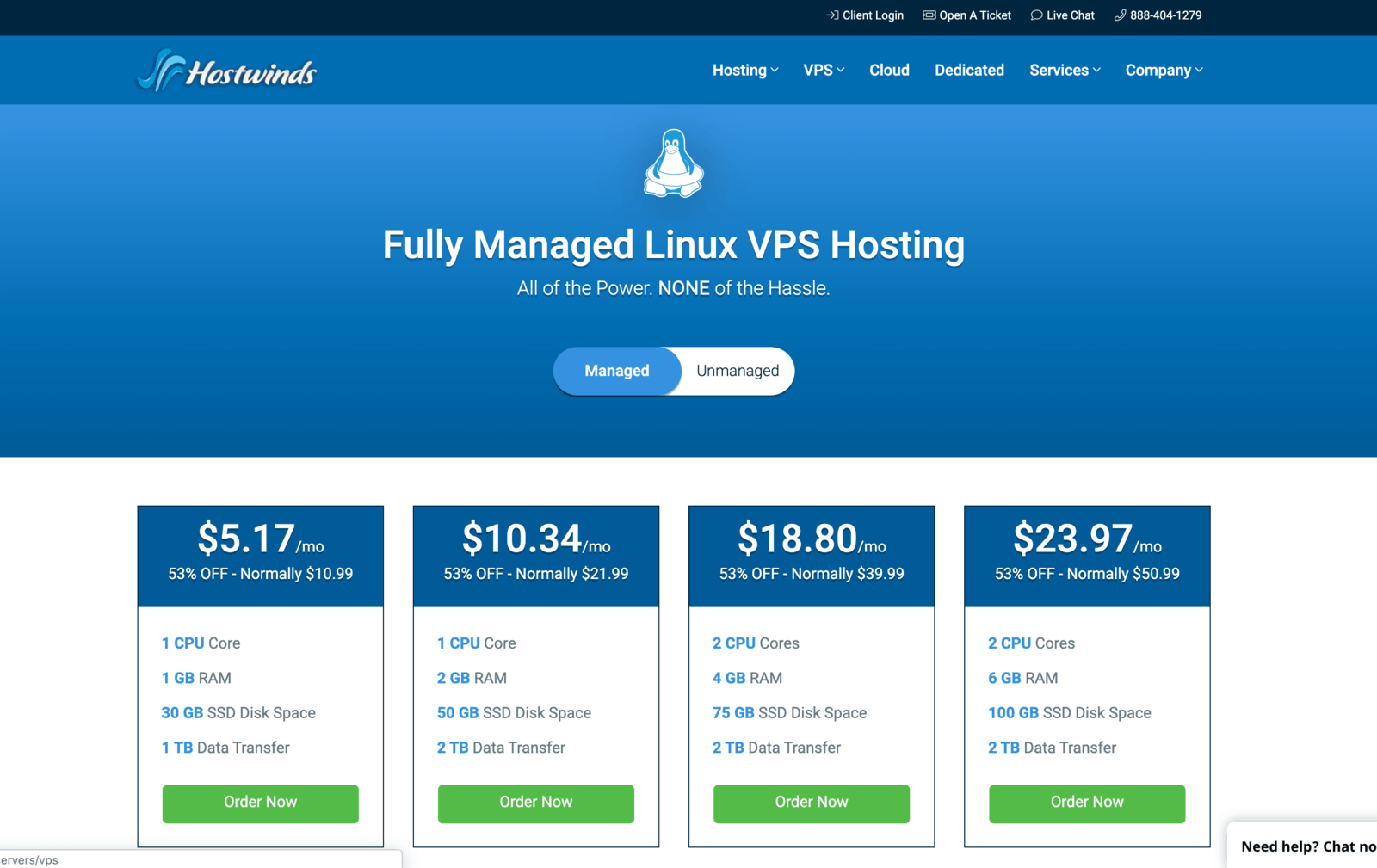Click '75 GB SSD Disk Space' feature
This screenshot has height=868, width=1377.
click(789, 713)
